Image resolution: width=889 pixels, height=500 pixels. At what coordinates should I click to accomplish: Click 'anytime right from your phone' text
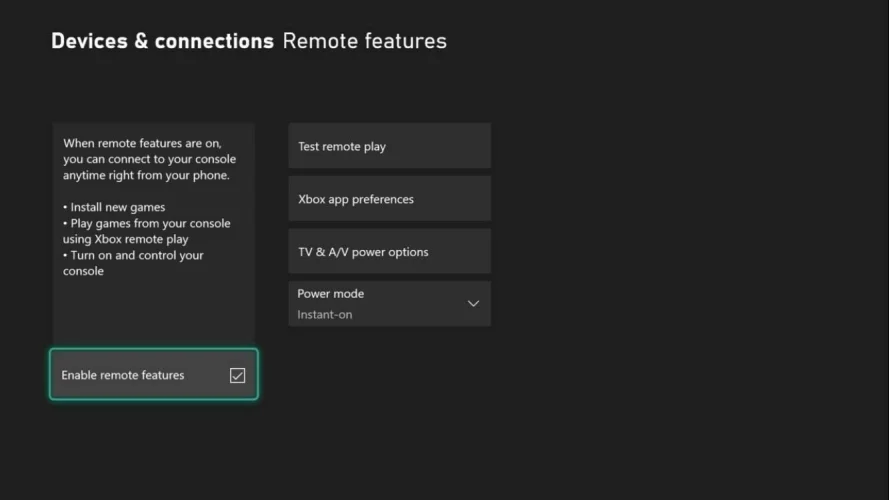(x=146, y=175)
